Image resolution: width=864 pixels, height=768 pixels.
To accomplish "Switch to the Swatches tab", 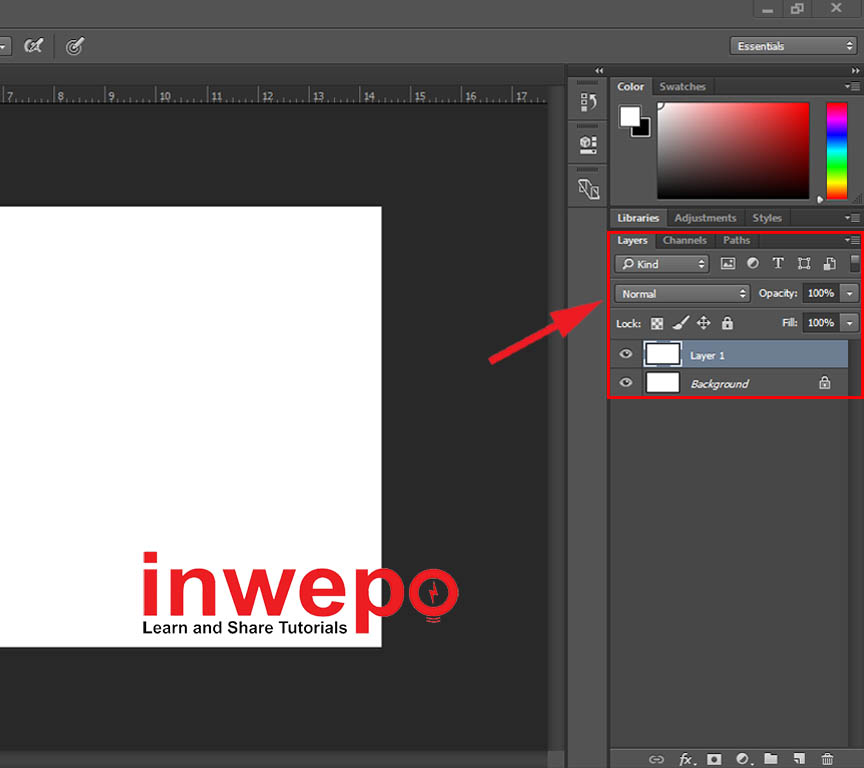I will [x=683, y=87].
